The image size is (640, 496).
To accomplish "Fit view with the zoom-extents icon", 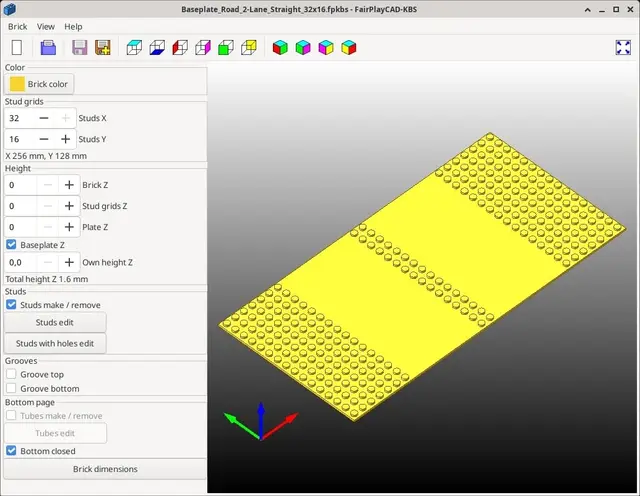I will tap(623, 47).
